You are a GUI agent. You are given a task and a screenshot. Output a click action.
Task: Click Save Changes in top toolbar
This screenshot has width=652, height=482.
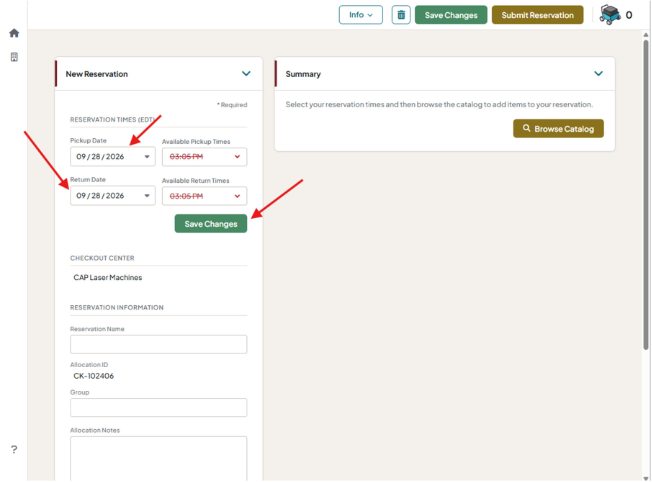451,15
